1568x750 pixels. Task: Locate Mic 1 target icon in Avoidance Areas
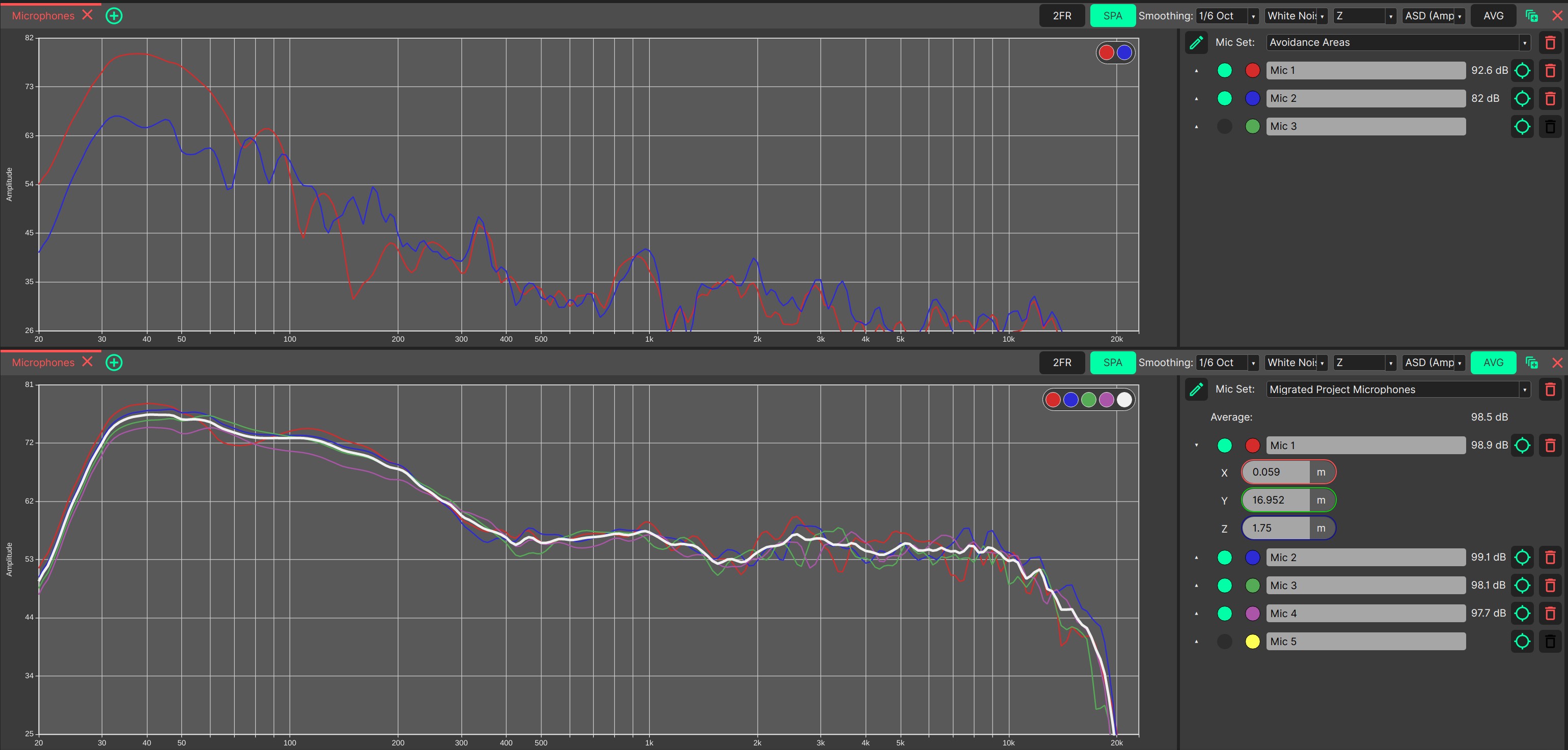tap(1522, 71)
